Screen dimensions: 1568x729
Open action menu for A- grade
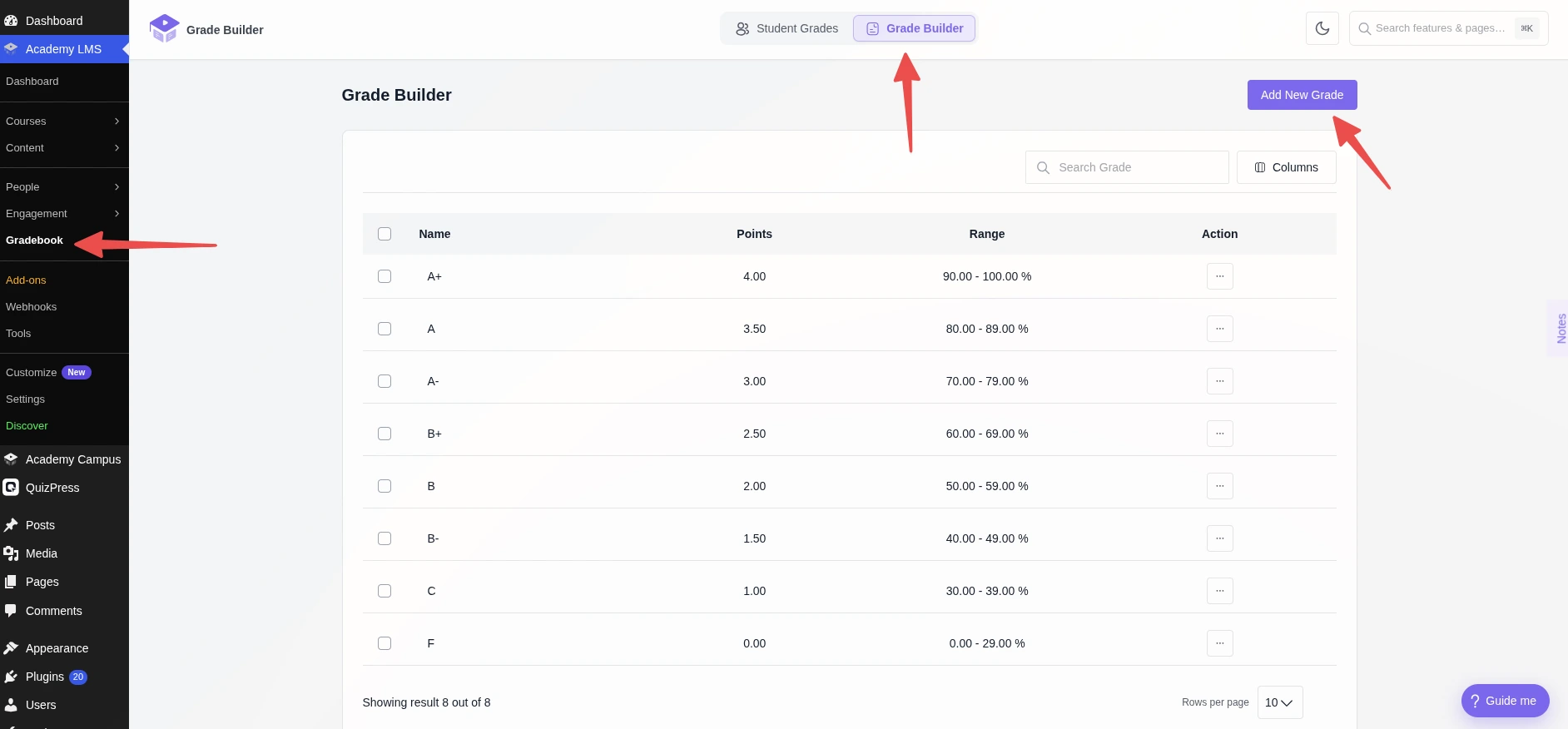pos(1219,381)
